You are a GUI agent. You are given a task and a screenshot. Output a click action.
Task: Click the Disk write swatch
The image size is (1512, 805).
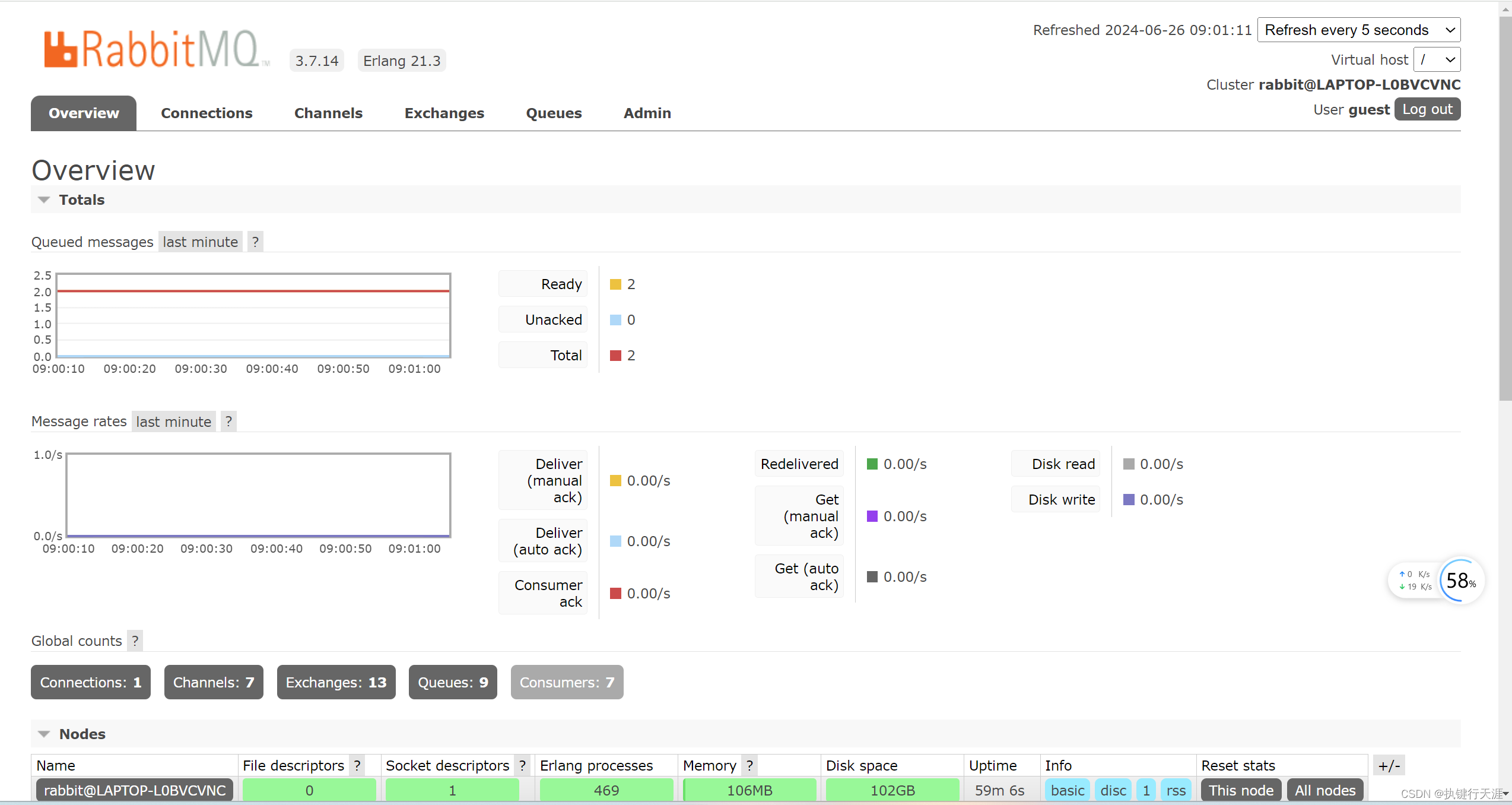click(1129, 499)
